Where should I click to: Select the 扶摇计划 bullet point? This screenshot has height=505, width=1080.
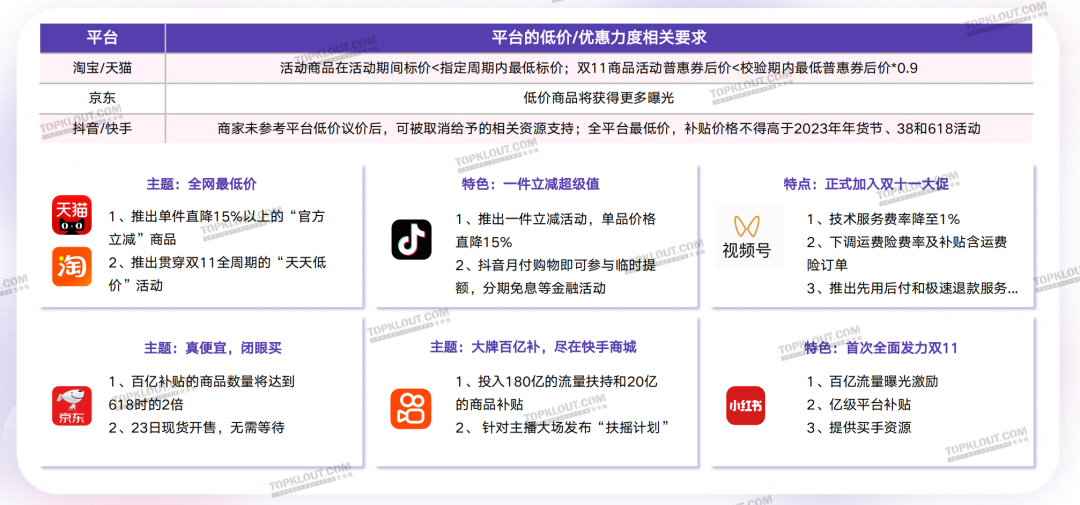(563, 428)
